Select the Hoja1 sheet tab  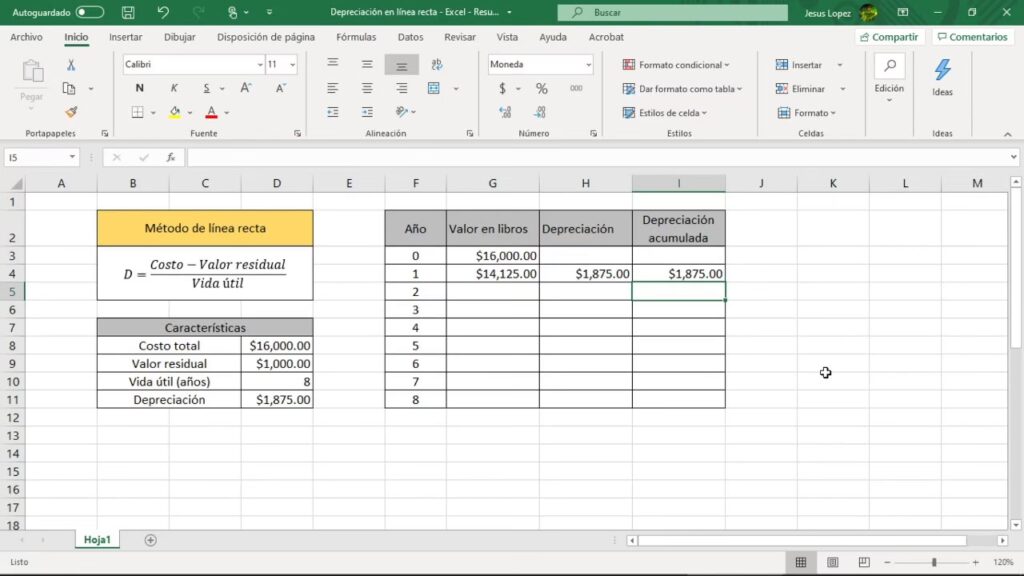point(96,540)
